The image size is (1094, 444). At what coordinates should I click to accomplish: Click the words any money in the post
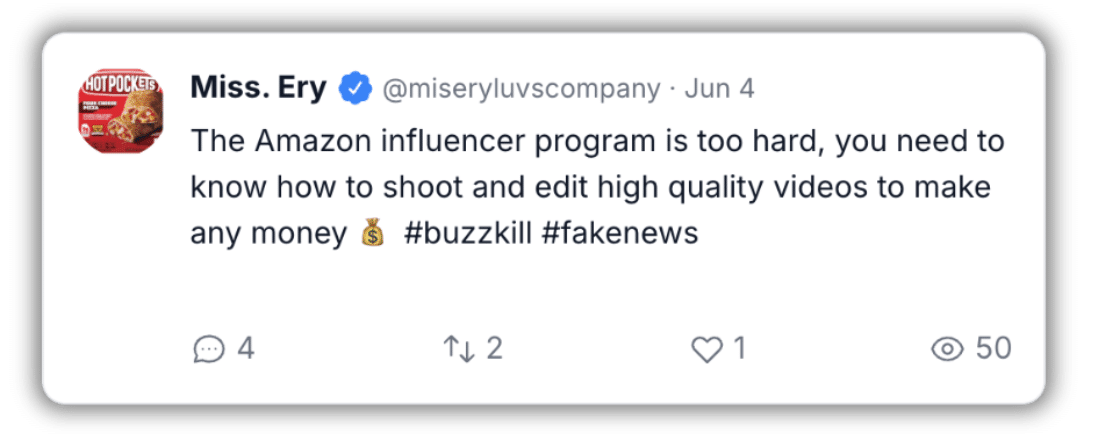click(x=269, y=235)
